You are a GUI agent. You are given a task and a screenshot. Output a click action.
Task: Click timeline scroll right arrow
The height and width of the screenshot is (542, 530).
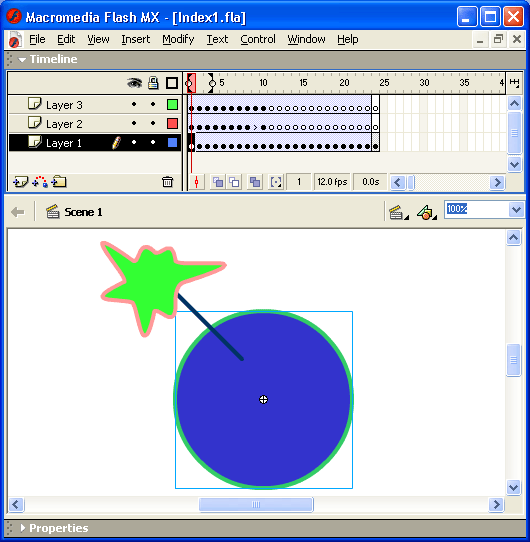[498, 182]
